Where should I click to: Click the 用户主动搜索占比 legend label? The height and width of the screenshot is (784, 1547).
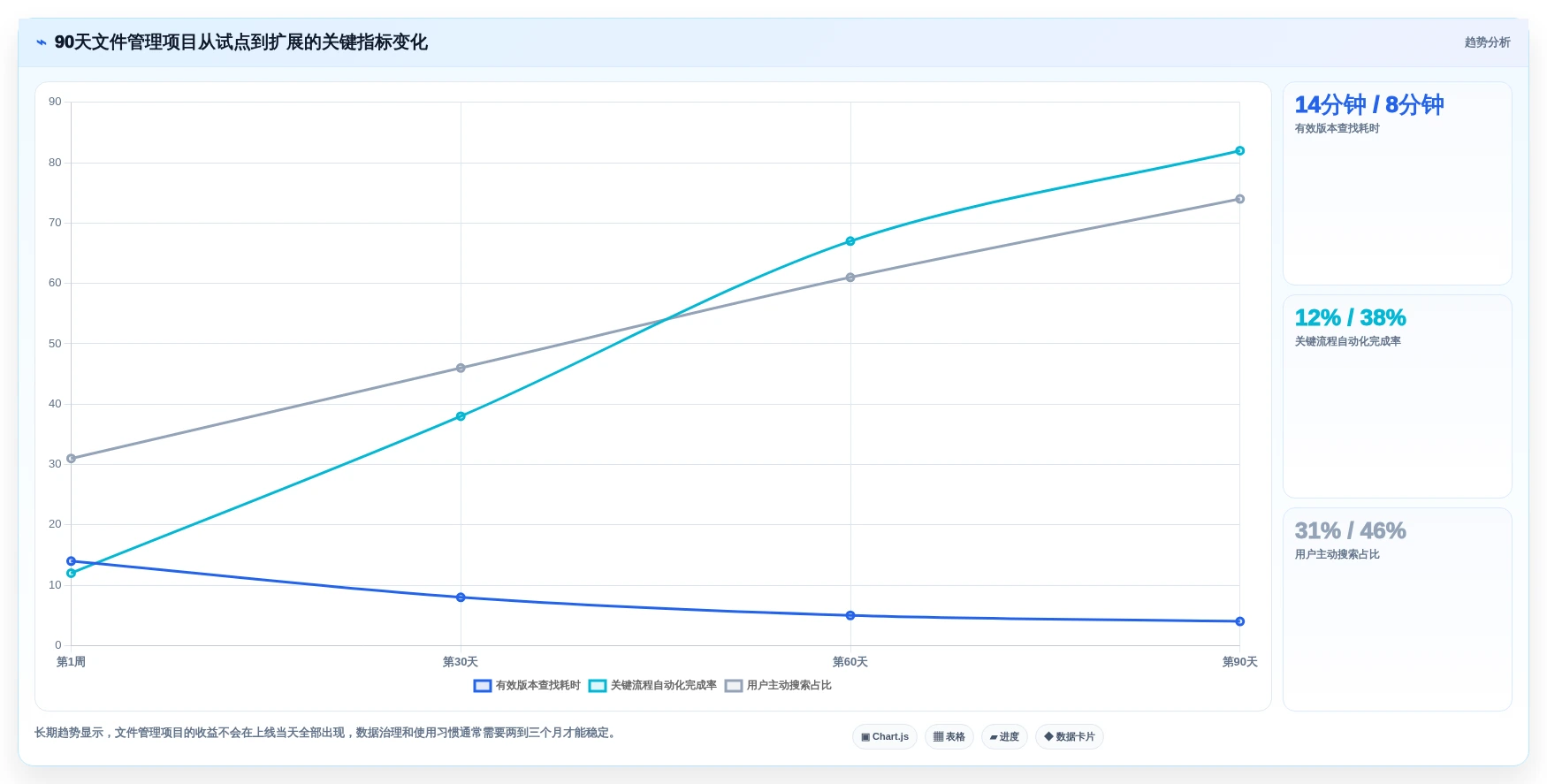pyautogui.click(x=789, y=686)
